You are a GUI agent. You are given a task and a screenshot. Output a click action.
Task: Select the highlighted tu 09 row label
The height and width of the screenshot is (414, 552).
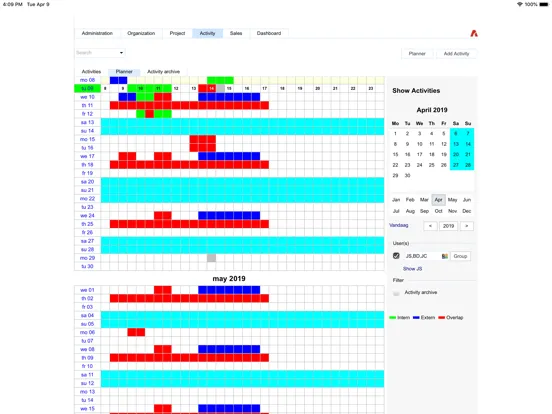tap(87, 88)
